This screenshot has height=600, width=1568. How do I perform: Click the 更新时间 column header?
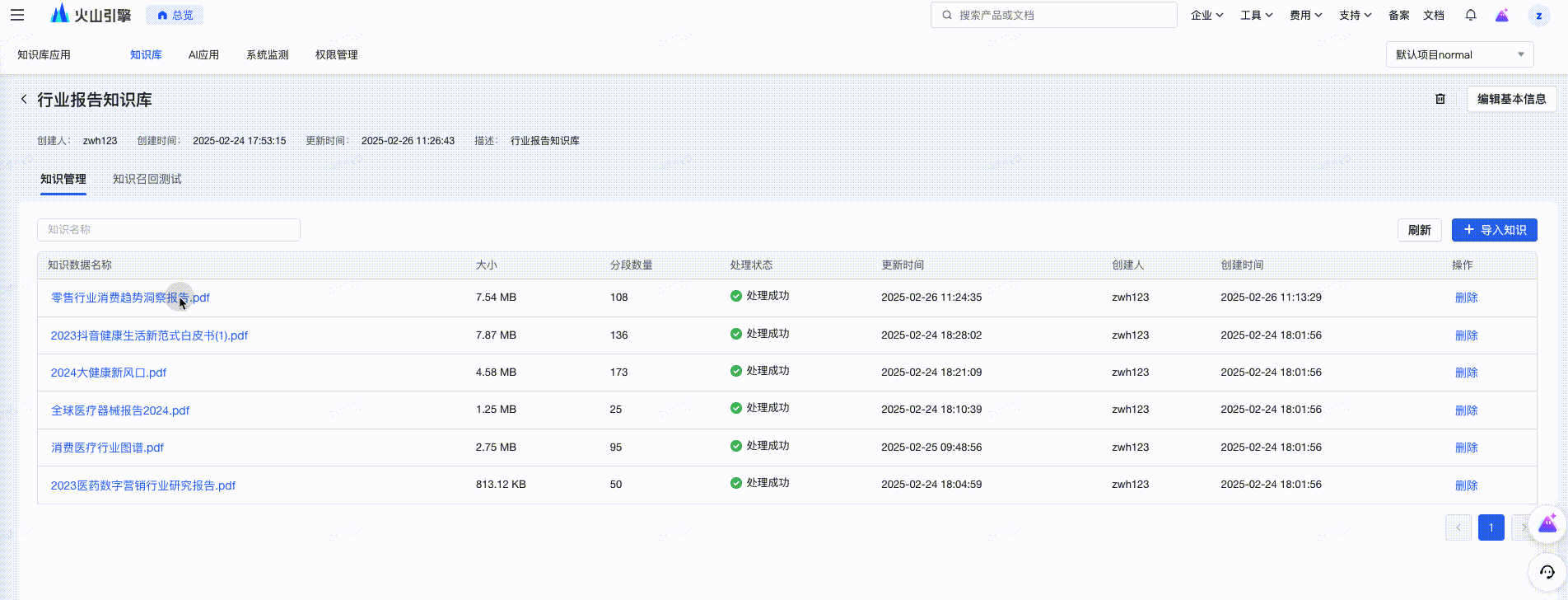[903, 265]
